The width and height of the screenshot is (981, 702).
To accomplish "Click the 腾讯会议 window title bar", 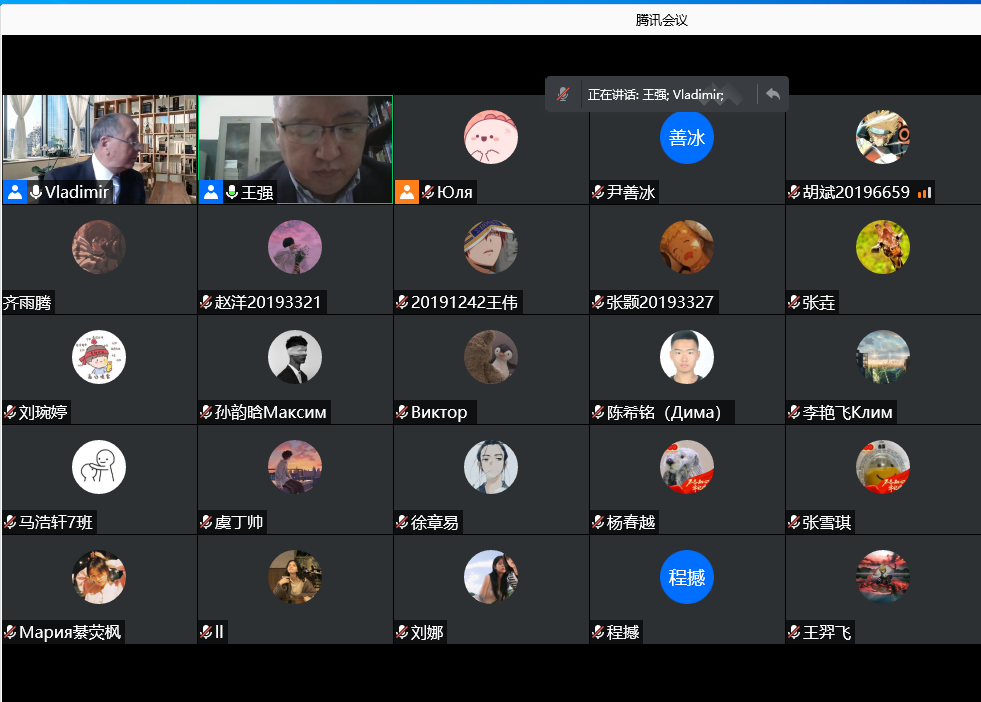I will click(x=661, y=20).
